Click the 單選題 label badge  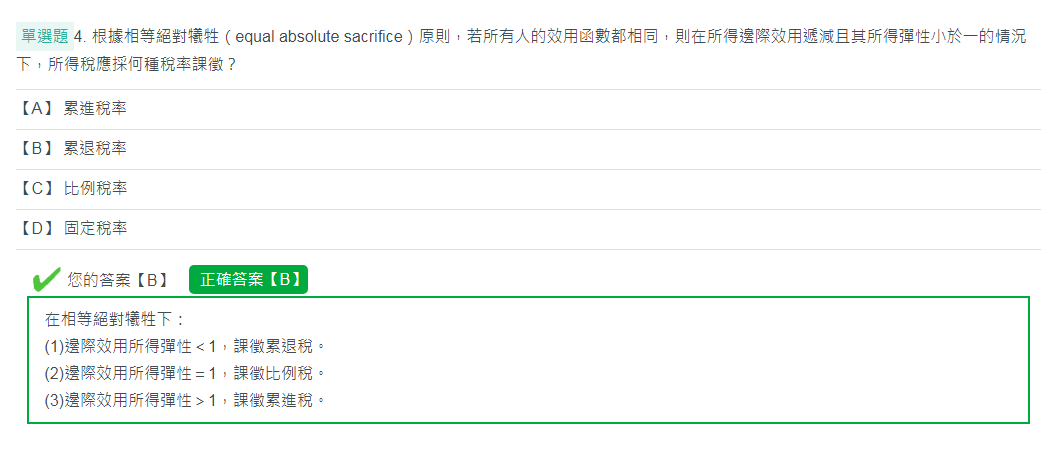(x=45, y=36)
